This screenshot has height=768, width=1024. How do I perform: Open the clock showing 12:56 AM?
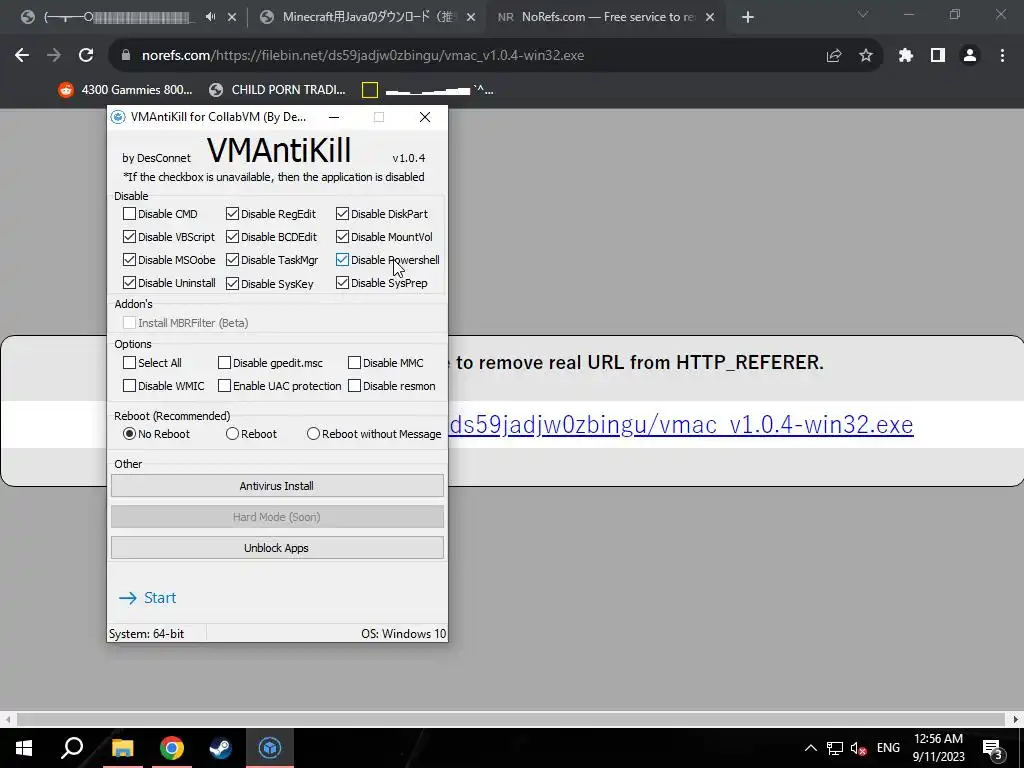point(938,748)
